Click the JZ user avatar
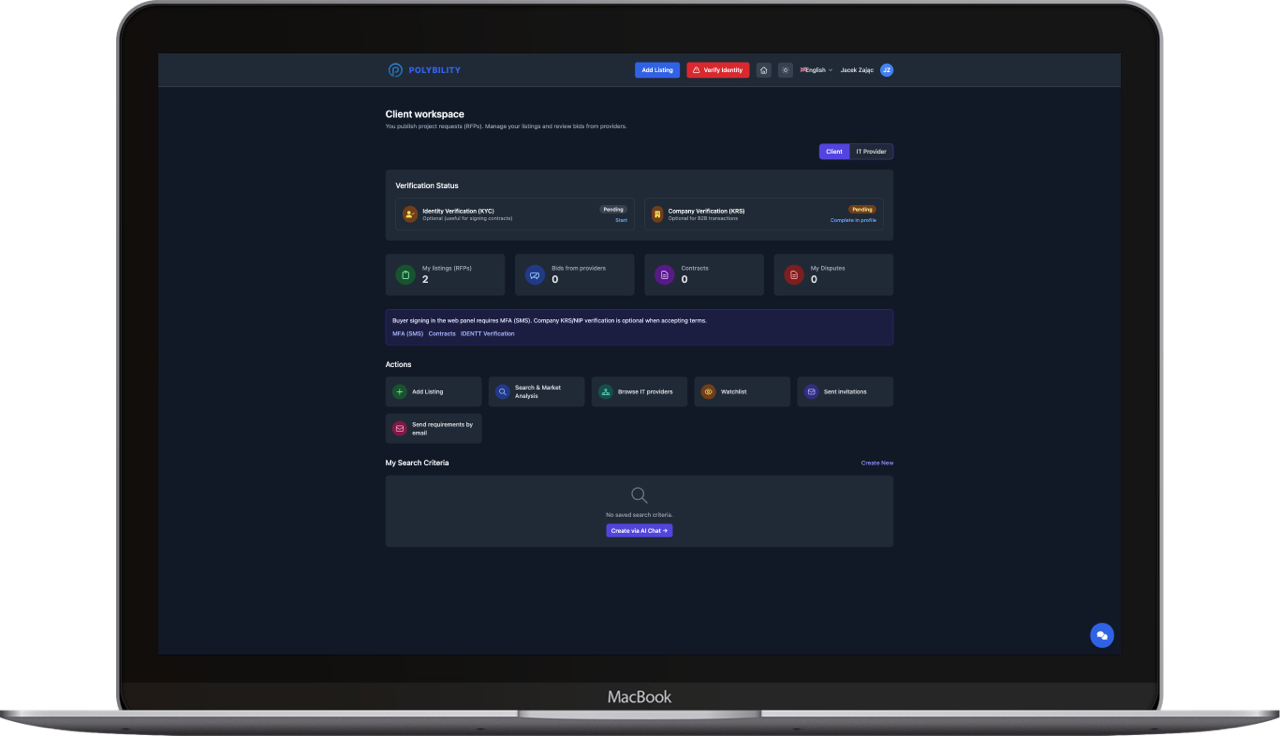Screen dimensions: 1280x736 coord(887,70)
